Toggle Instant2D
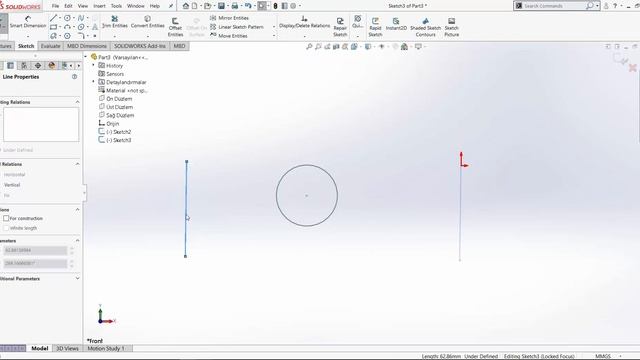This screenshot has height=360, width=640. pos(396,24)
